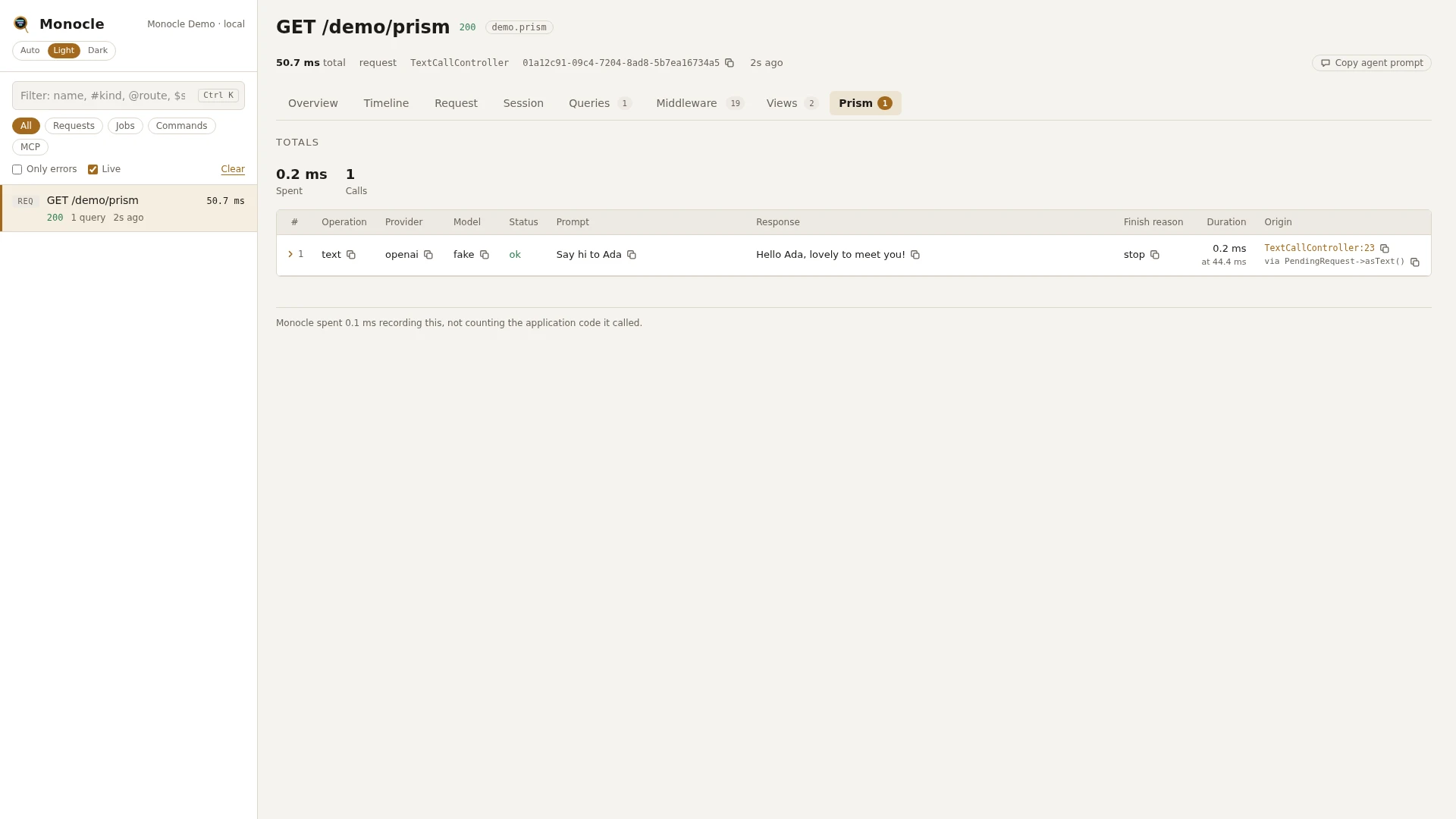Viewport: 1456px width, 819px height.
Task: Click the TextCallController:23 origin link
Action: coord(1319,248)
